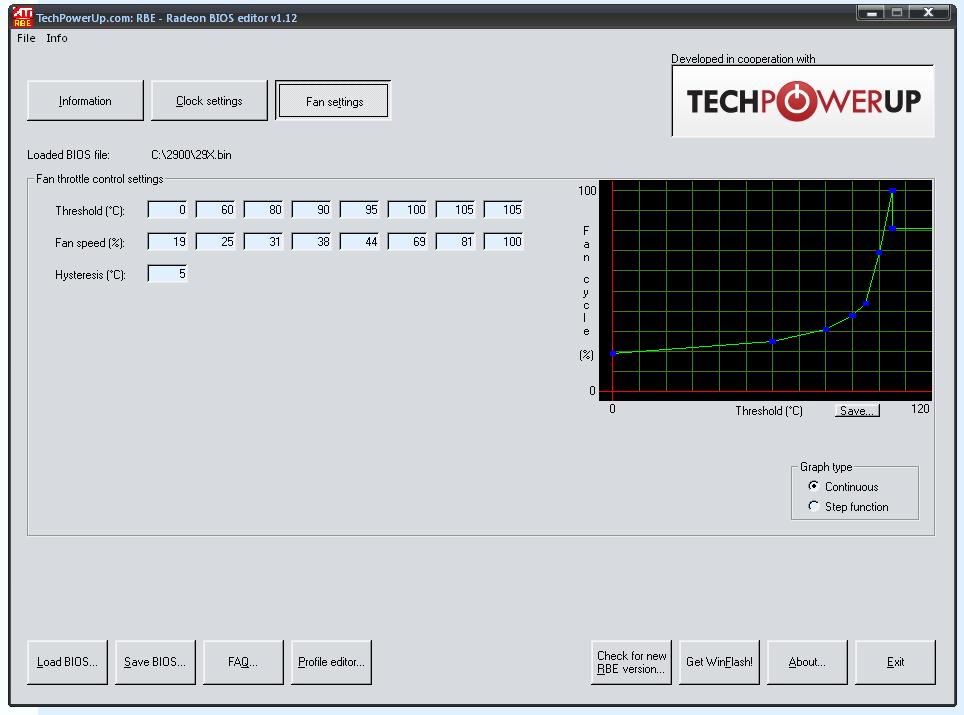Viewport: 964px width, 715px height.
Task: Click the leftmost point on fan curve
Action: click(x=613, y=353)
